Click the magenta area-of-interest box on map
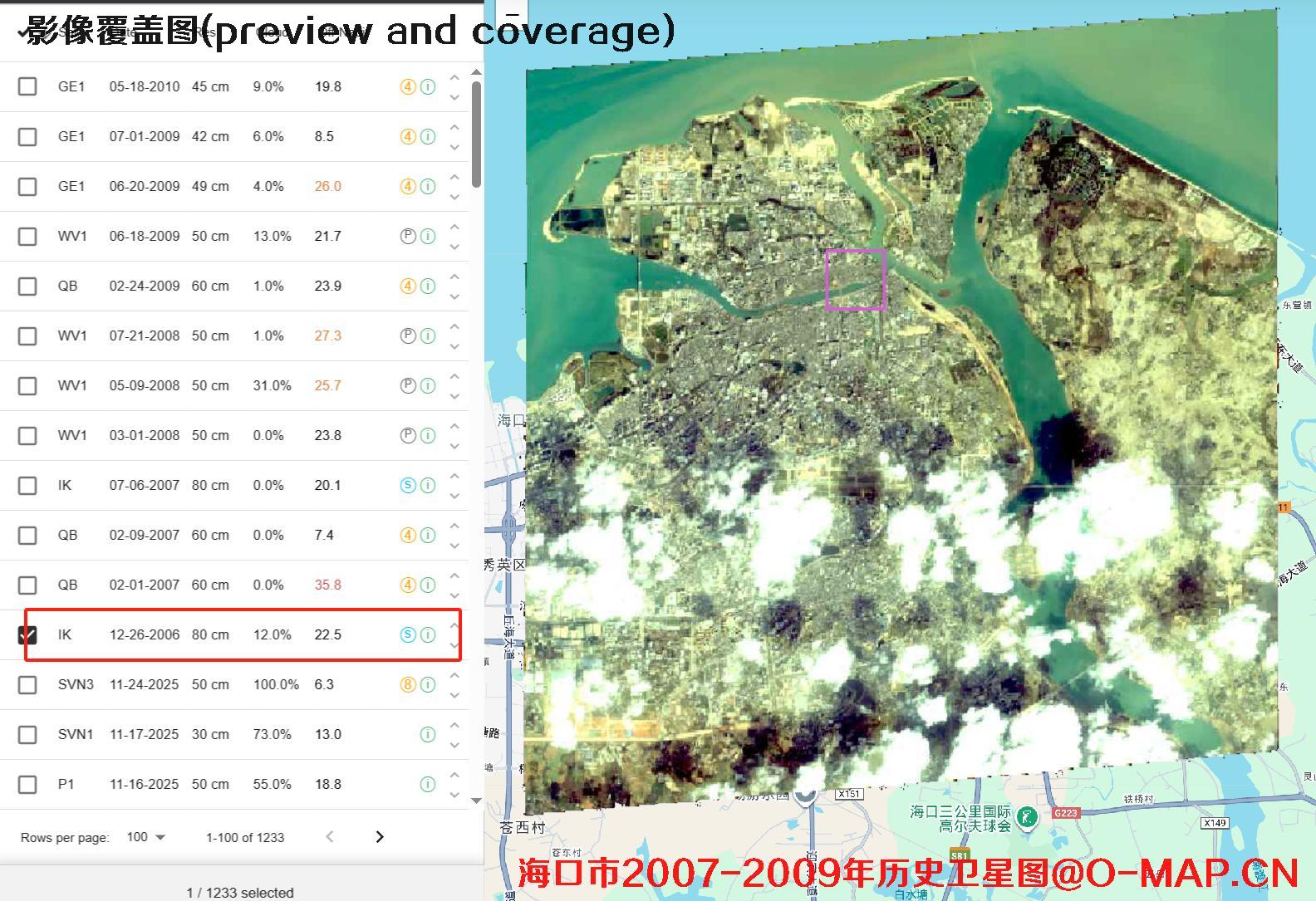1316x901 pixels. [856, 280]
